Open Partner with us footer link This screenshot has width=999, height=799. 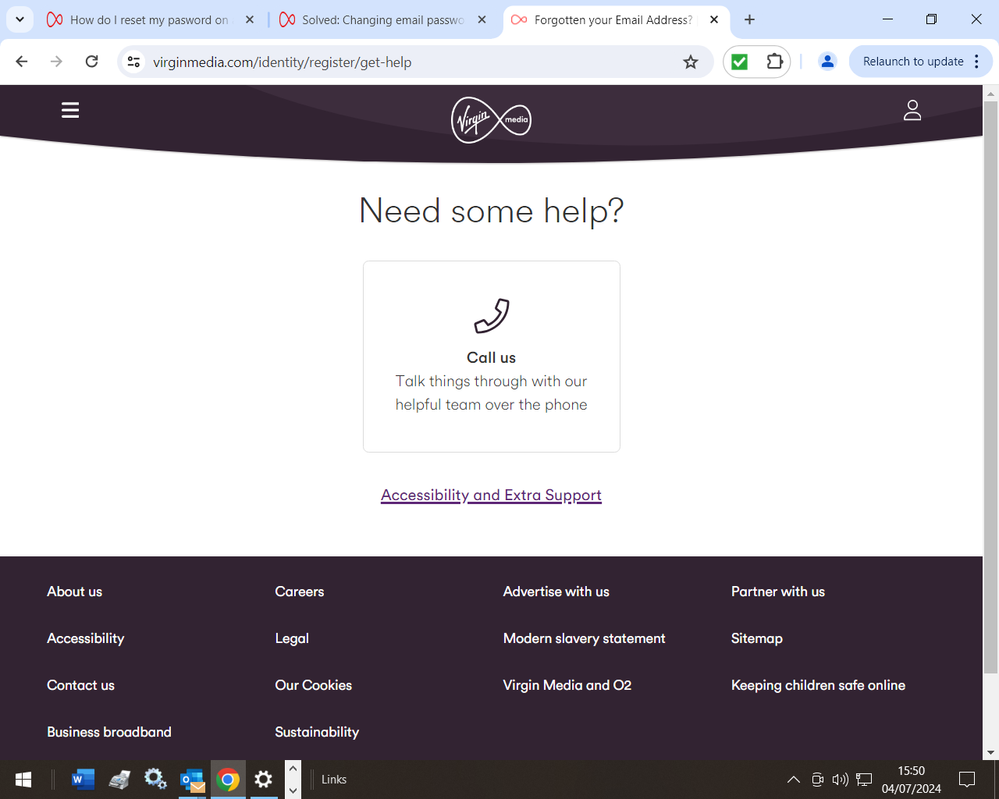(x=778, y=592)
